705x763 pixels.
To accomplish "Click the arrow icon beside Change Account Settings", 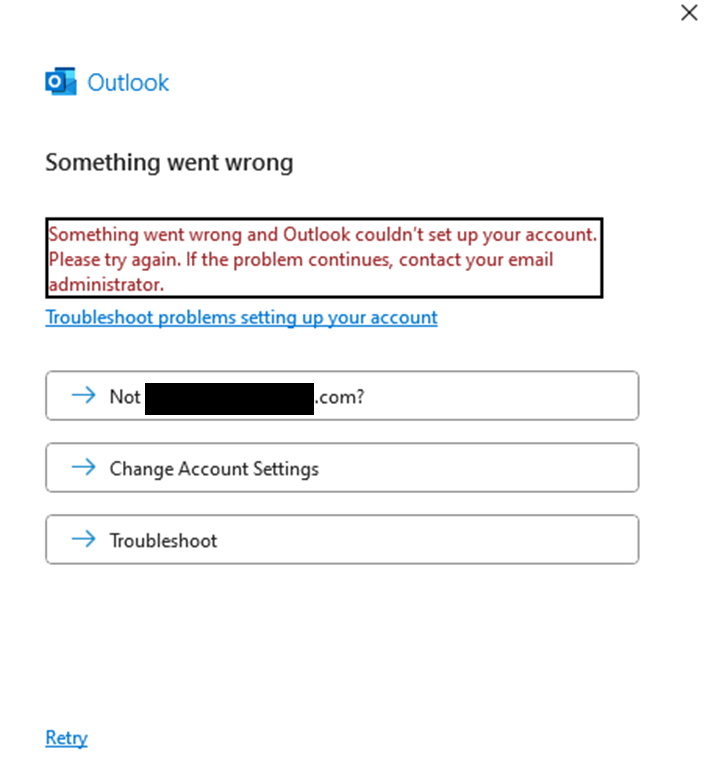I will coord(83,467).
